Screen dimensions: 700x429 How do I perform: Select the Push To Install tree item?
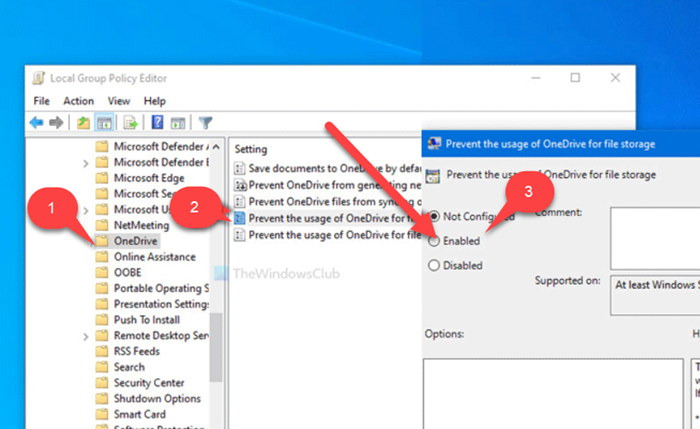pyautogui.click(x=147, y=320)
